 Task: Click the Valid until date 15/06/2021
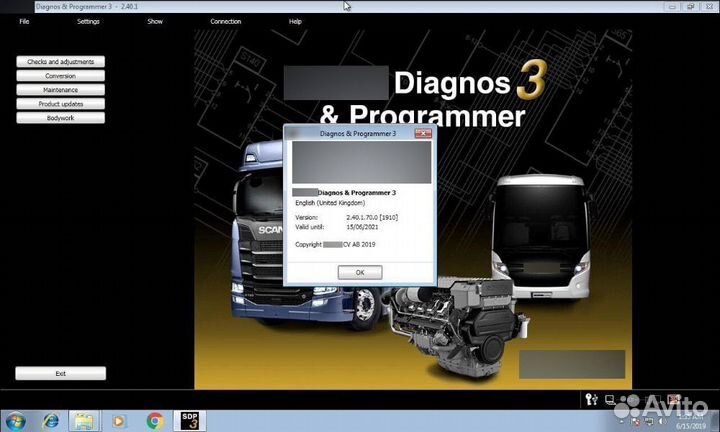coord(362,227)
